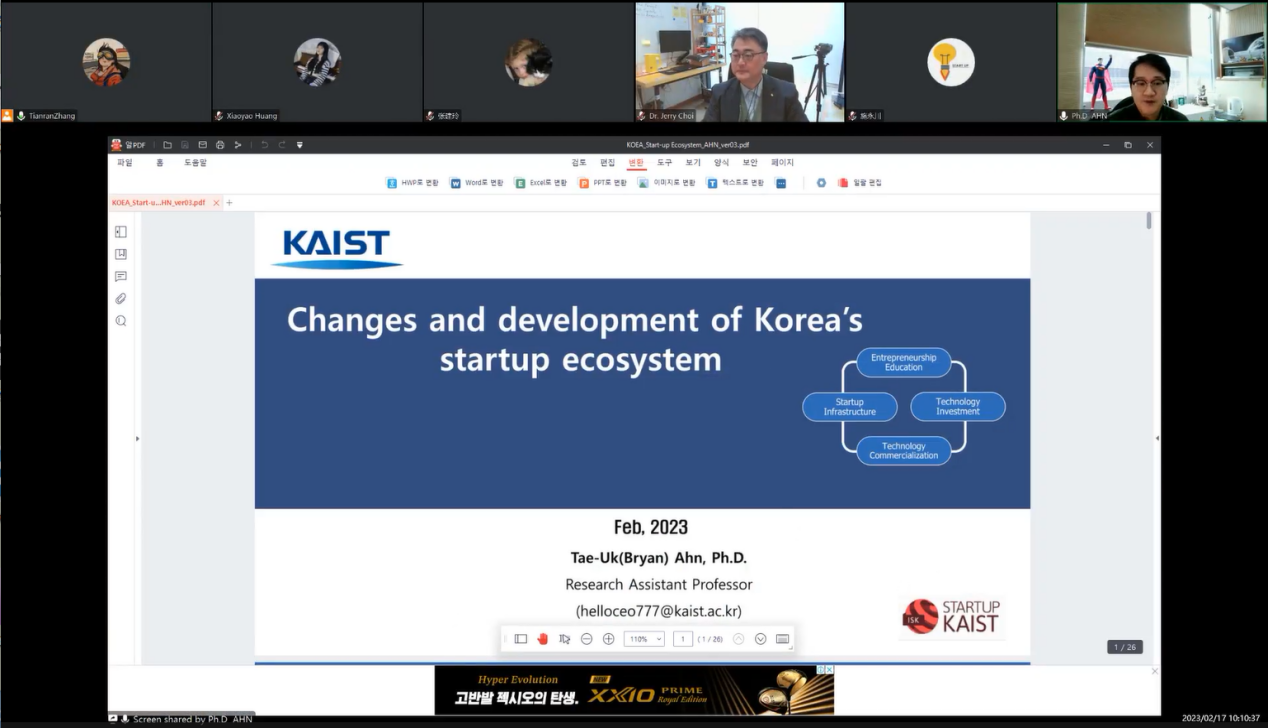
Task: Click the zoom out minus button
Action: [587, 639]
